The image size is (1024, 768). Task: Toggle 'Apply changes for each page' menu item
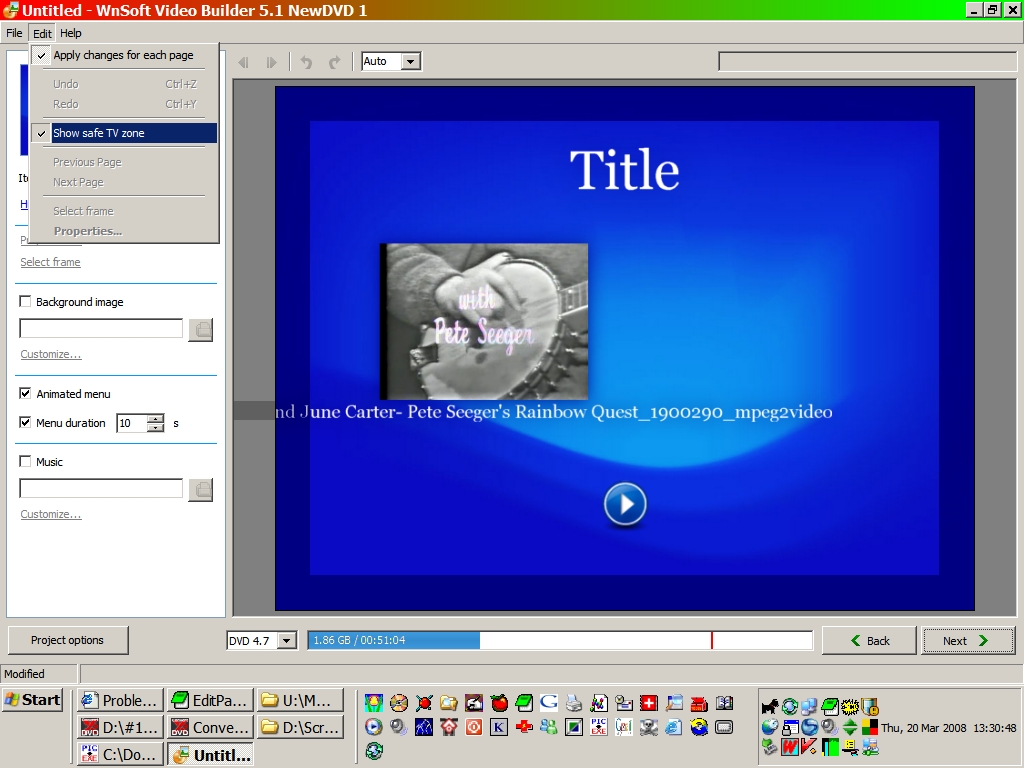coord(124,56)
